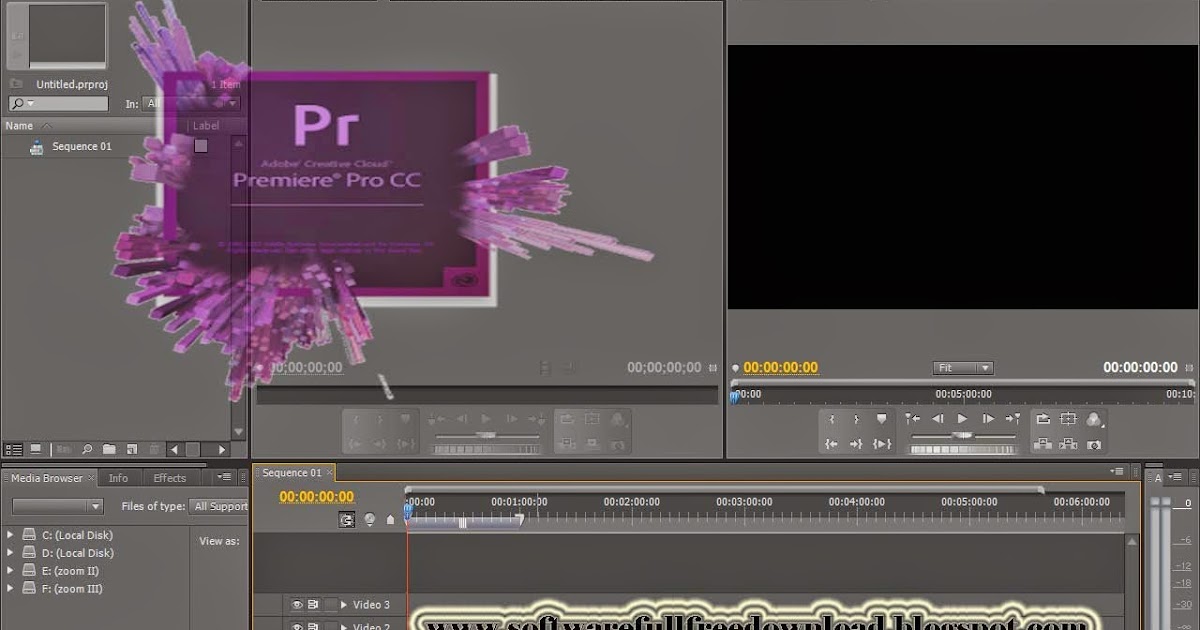The image size is (1200, 630).
Task: Open the 'In: All' search scope dropdown
Action: click(x=193, y=103)
